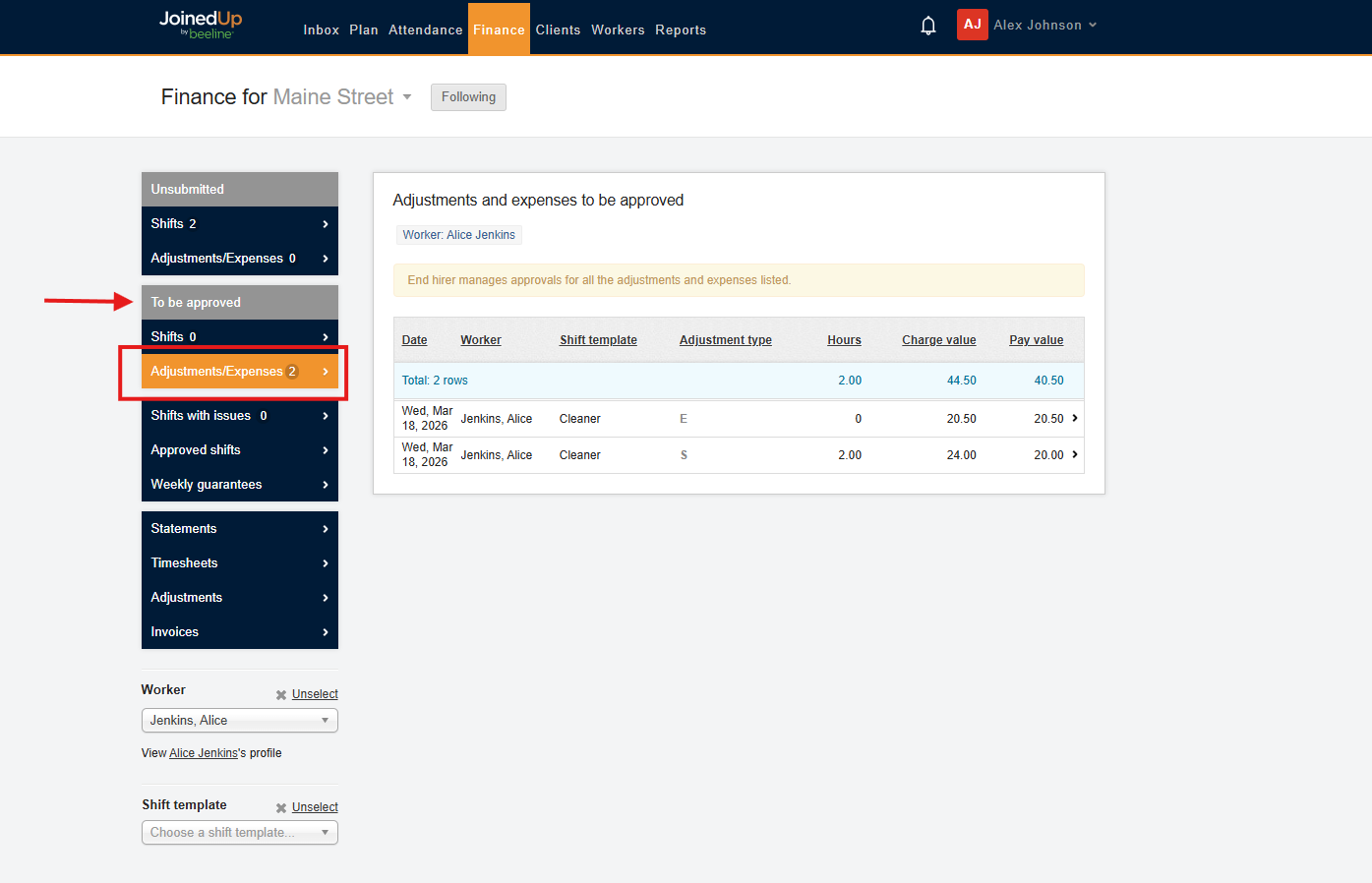Open the notifications bell icon

(x=927, y=25)
